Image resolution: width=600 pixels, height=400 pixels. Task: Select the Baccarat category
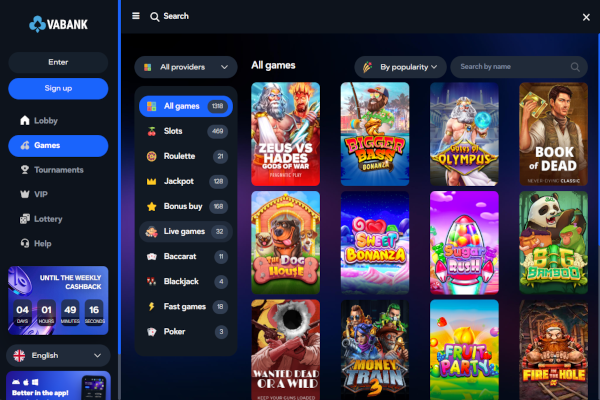tap(186, 256)
